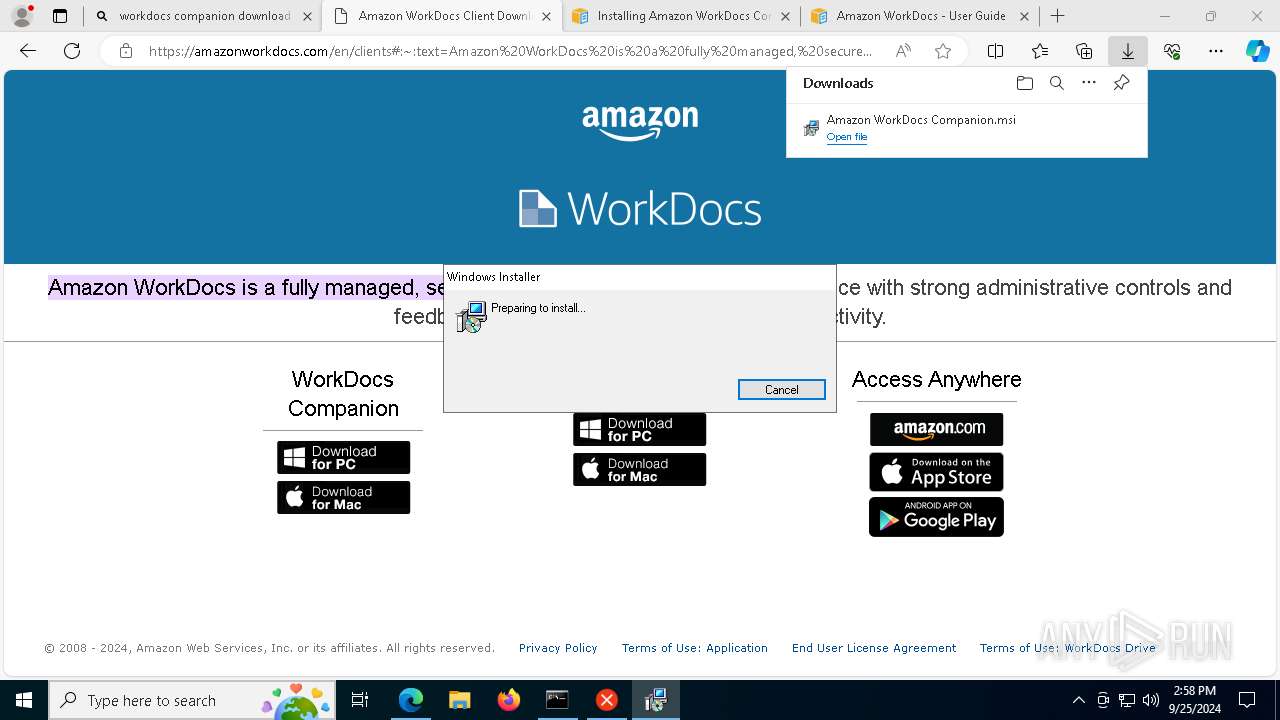Open the Windows Start menu
Screen dimensions: 1280x720
24,700
